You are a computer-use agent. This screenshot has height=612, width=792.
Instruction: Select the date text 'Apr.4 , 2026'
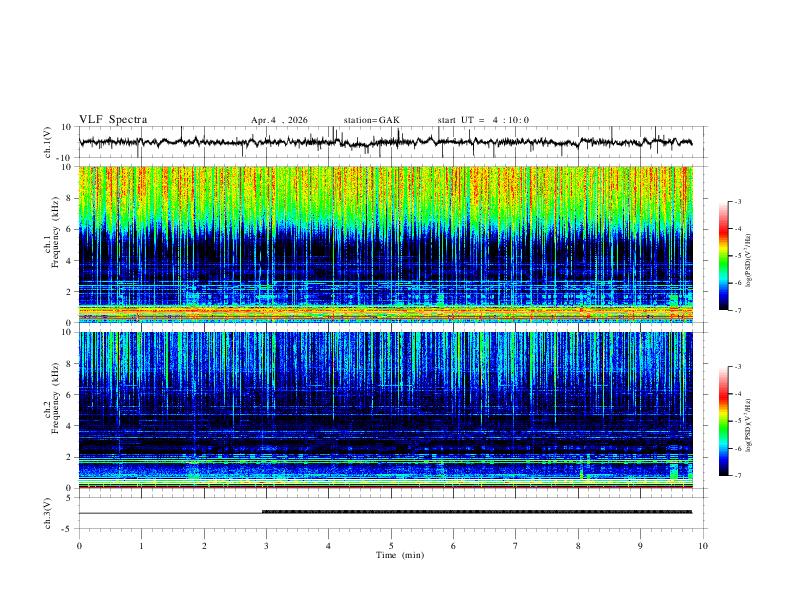279,120
